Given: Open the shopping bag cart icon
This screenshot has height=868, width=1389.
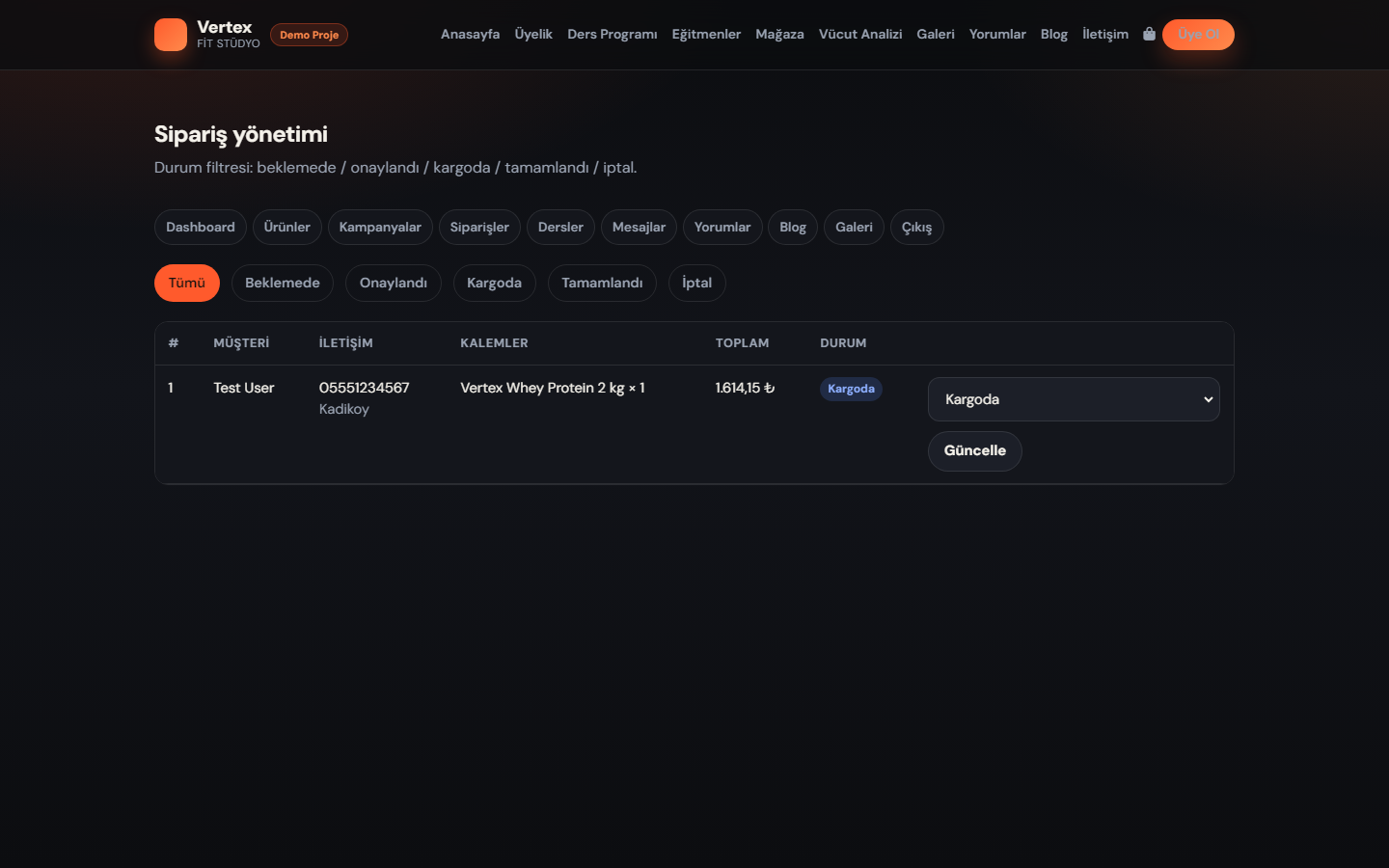Looking at the screenshot, I should (1149, 34).
